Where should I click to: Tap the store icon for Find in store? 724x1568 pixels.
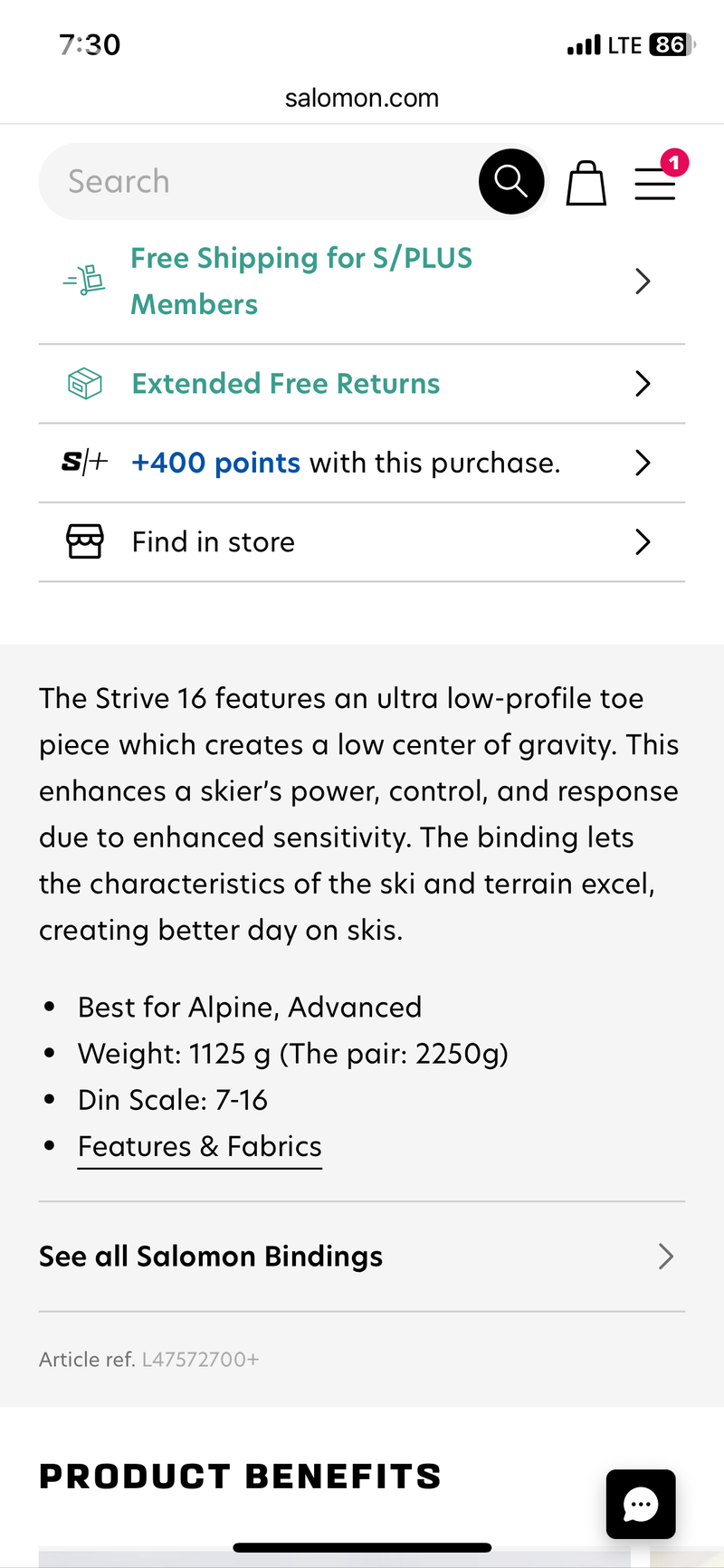(x=84, y=541)
